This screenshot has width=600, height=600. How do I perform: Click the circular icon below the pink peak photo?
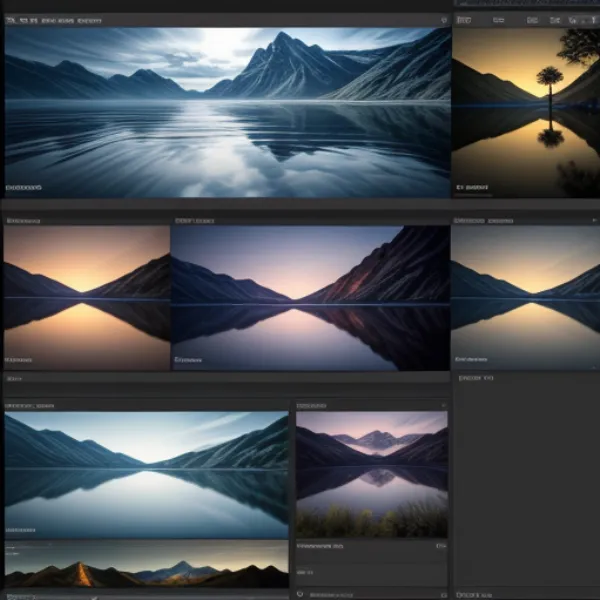coord(300,594)
